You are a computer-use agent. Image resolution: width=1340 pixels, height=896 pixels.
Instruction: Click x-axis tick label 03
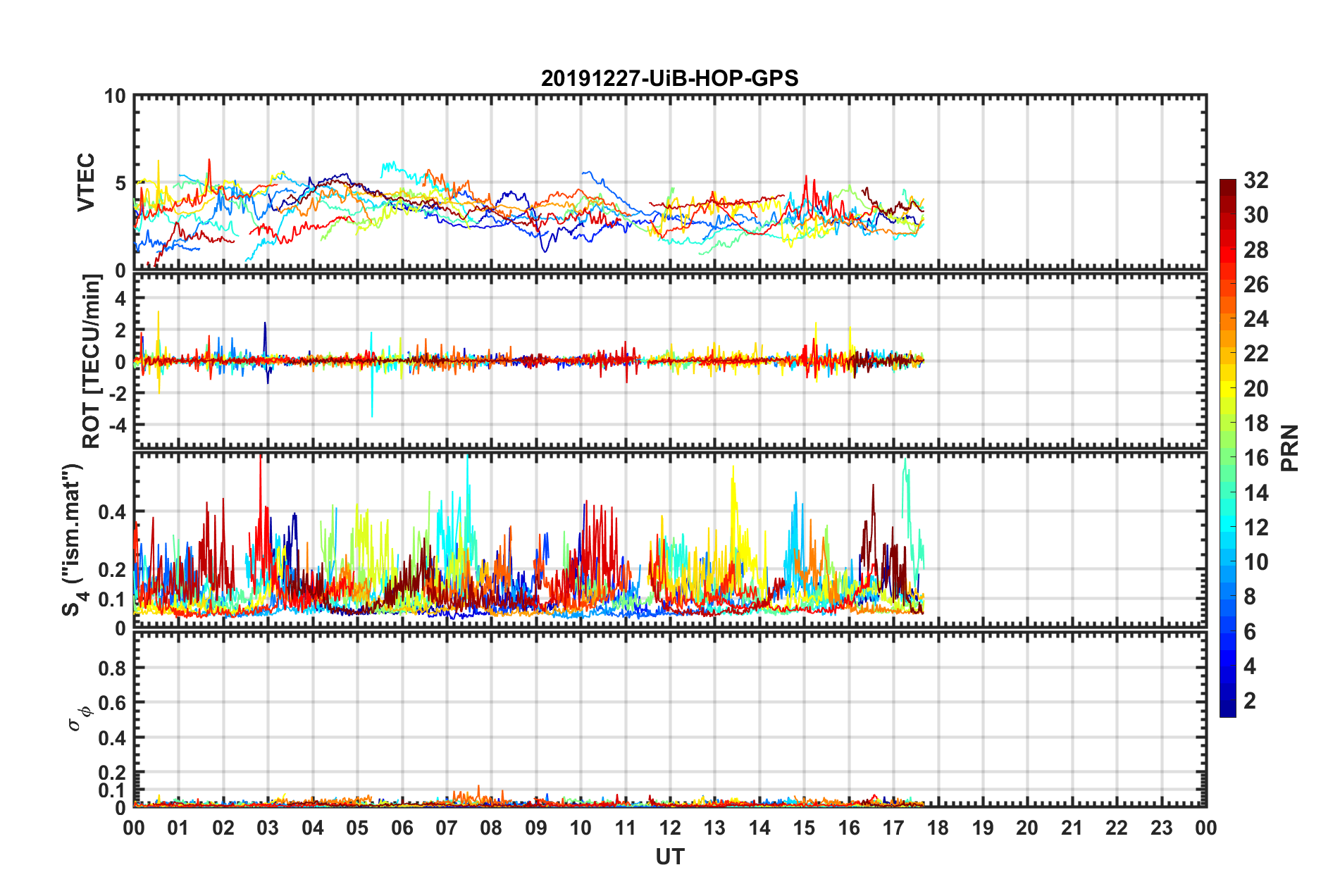[268, 828]
